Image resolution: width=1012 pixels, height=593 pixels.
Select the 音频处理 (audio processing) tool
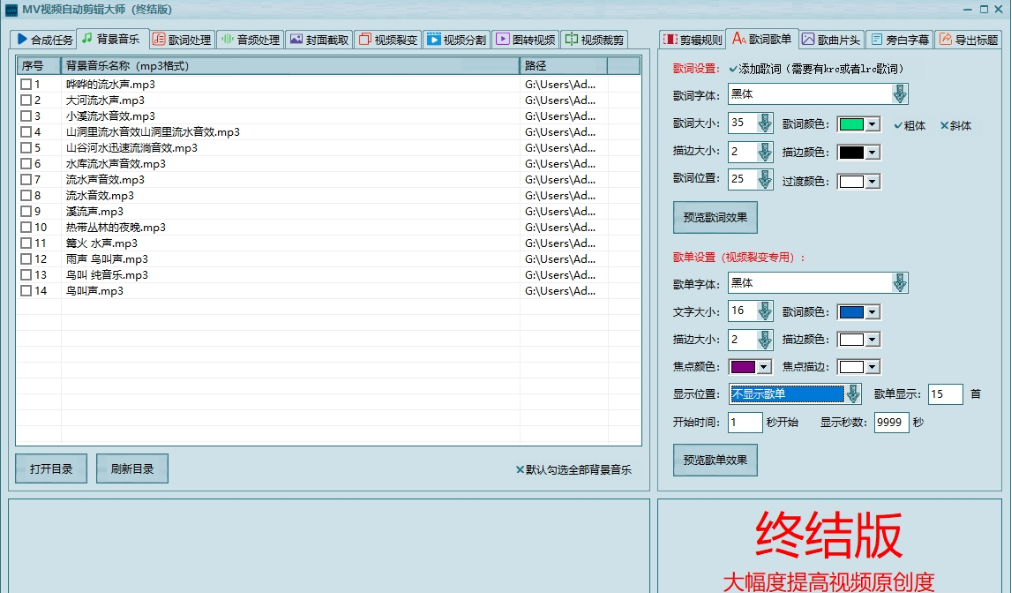coord(252,40)
